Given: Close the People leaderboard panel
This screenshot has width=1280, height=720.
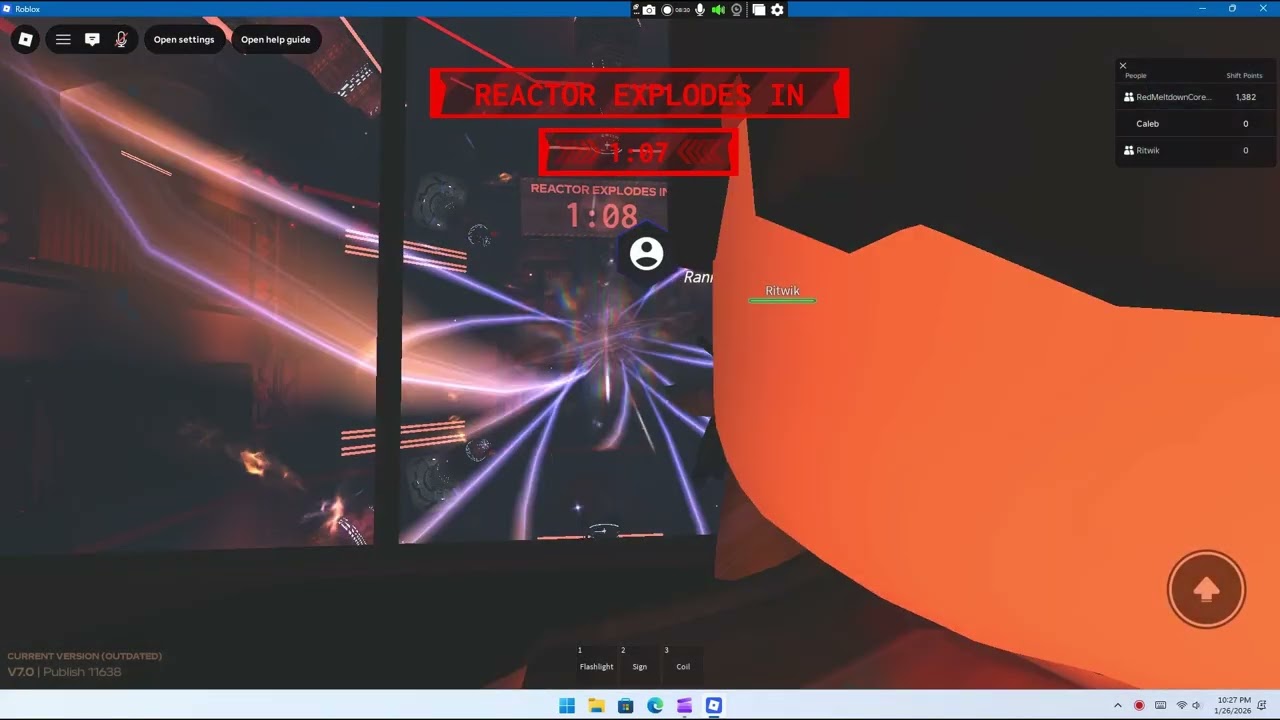Looking at the screenshot, I should (x=1123, y=66).
